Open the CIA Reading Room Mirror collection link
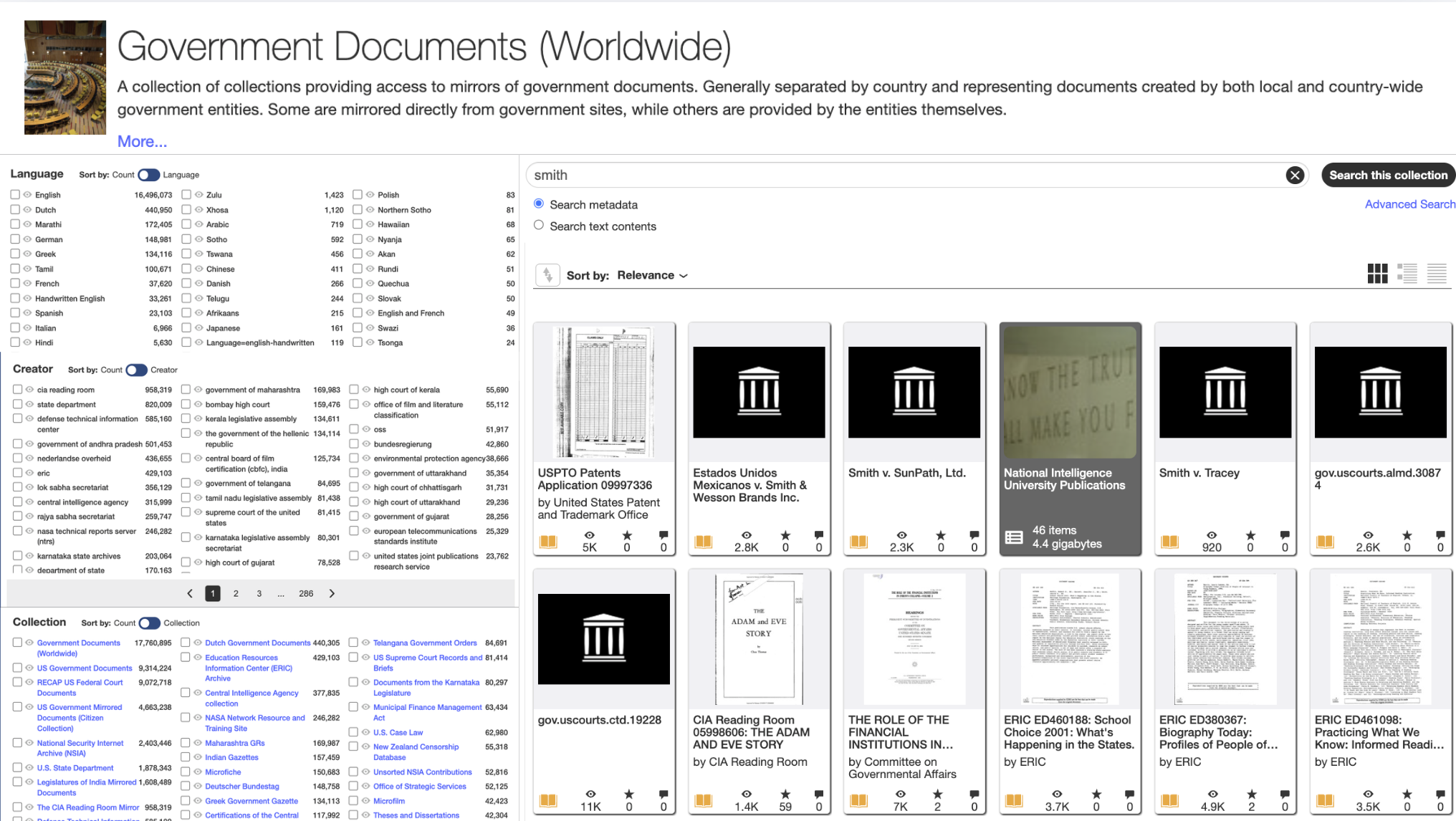Viewport: 1456px width, 821px height. pyautogui.click(x=88, y=807)
